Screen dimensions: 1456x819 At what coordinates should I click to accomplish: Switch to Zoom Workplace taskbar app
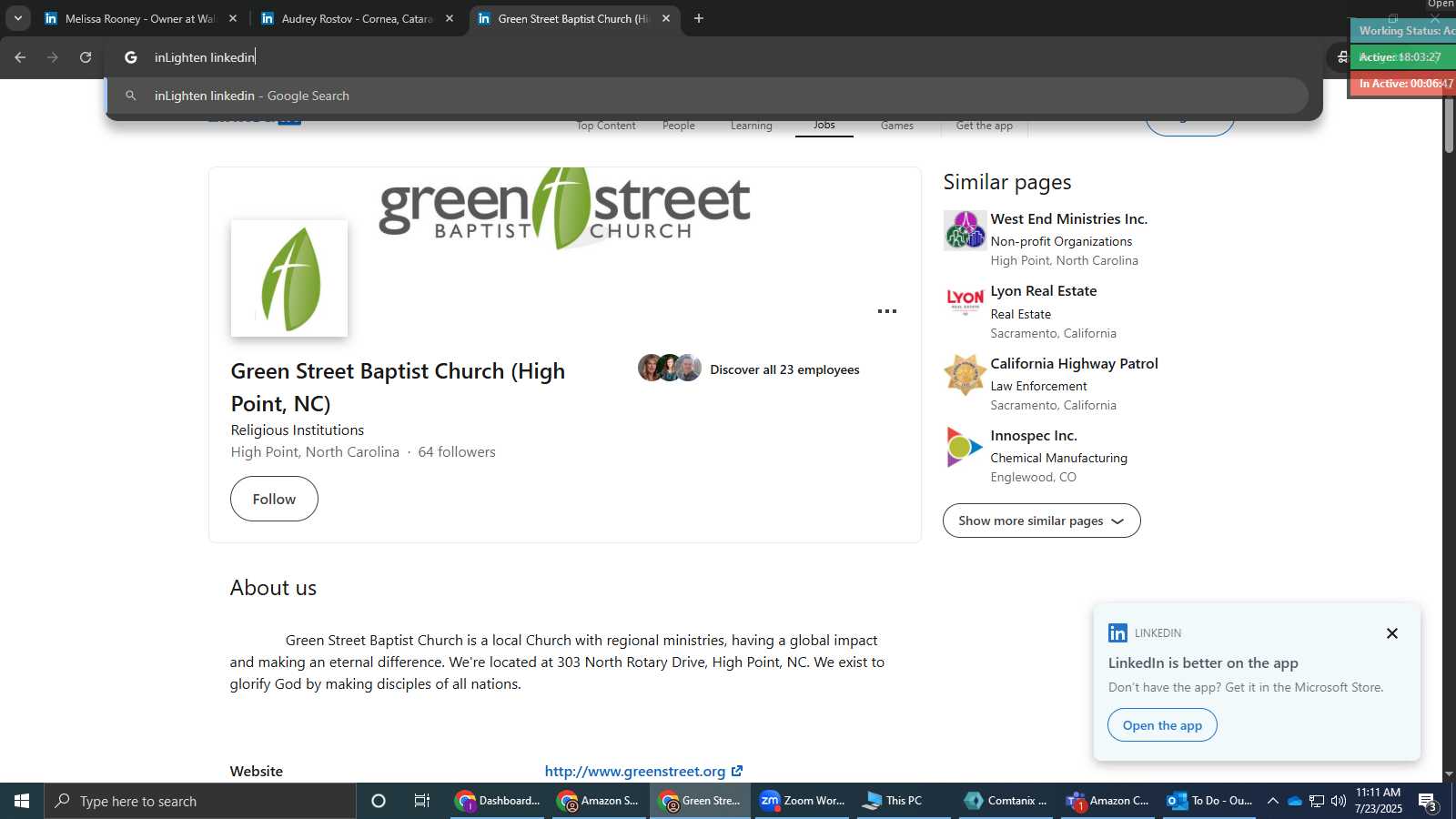point(802,801)
